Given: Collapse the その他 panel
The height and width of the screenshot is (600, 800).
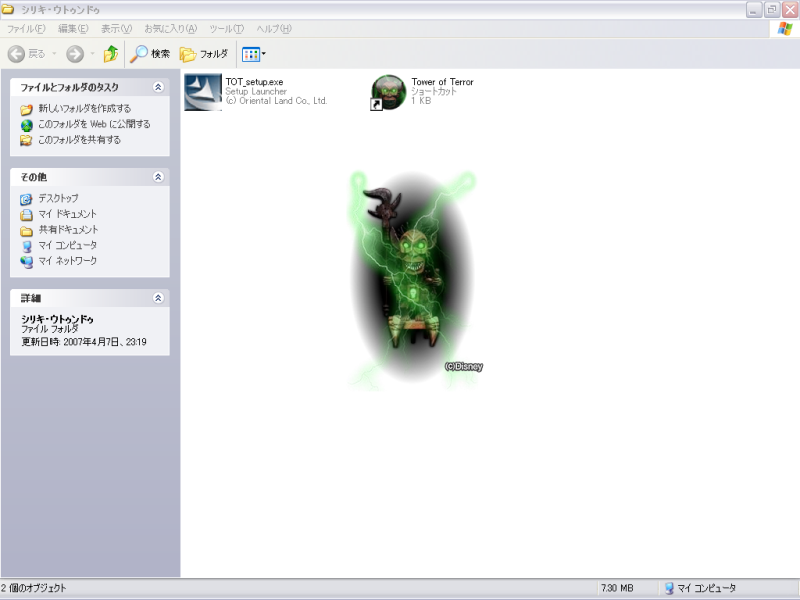Looking at the screenshot, I should click(x=158, y=177).
